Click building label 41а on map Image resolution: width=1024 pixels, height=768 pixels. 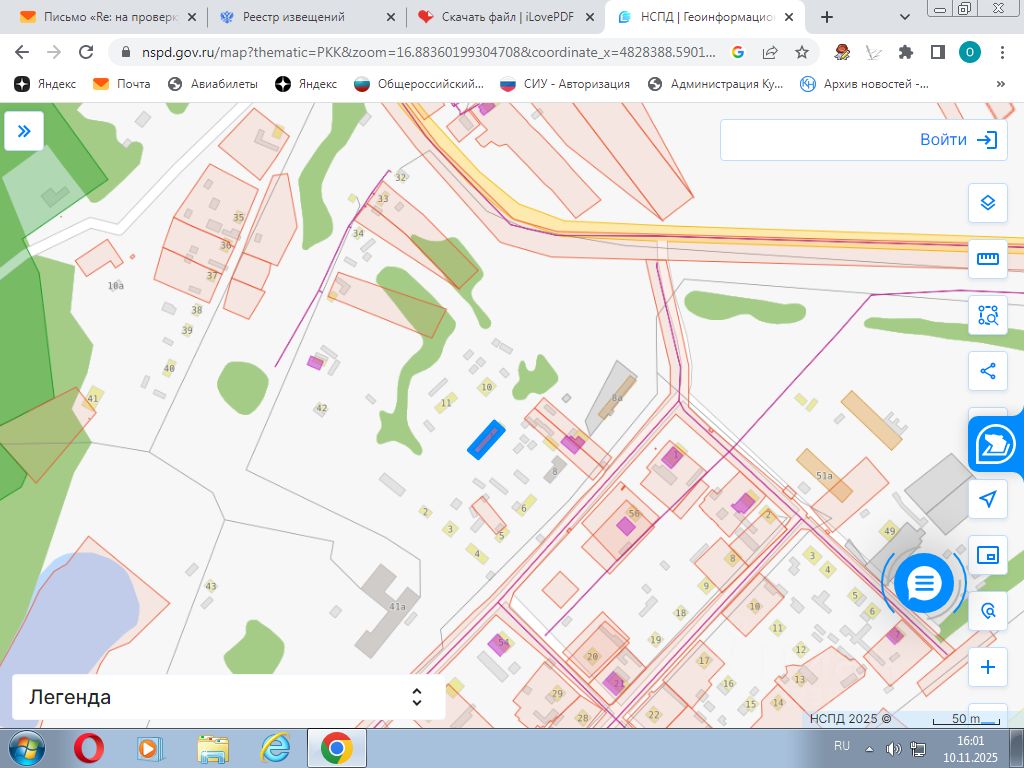pyautogui.click(x=398, y=607)
